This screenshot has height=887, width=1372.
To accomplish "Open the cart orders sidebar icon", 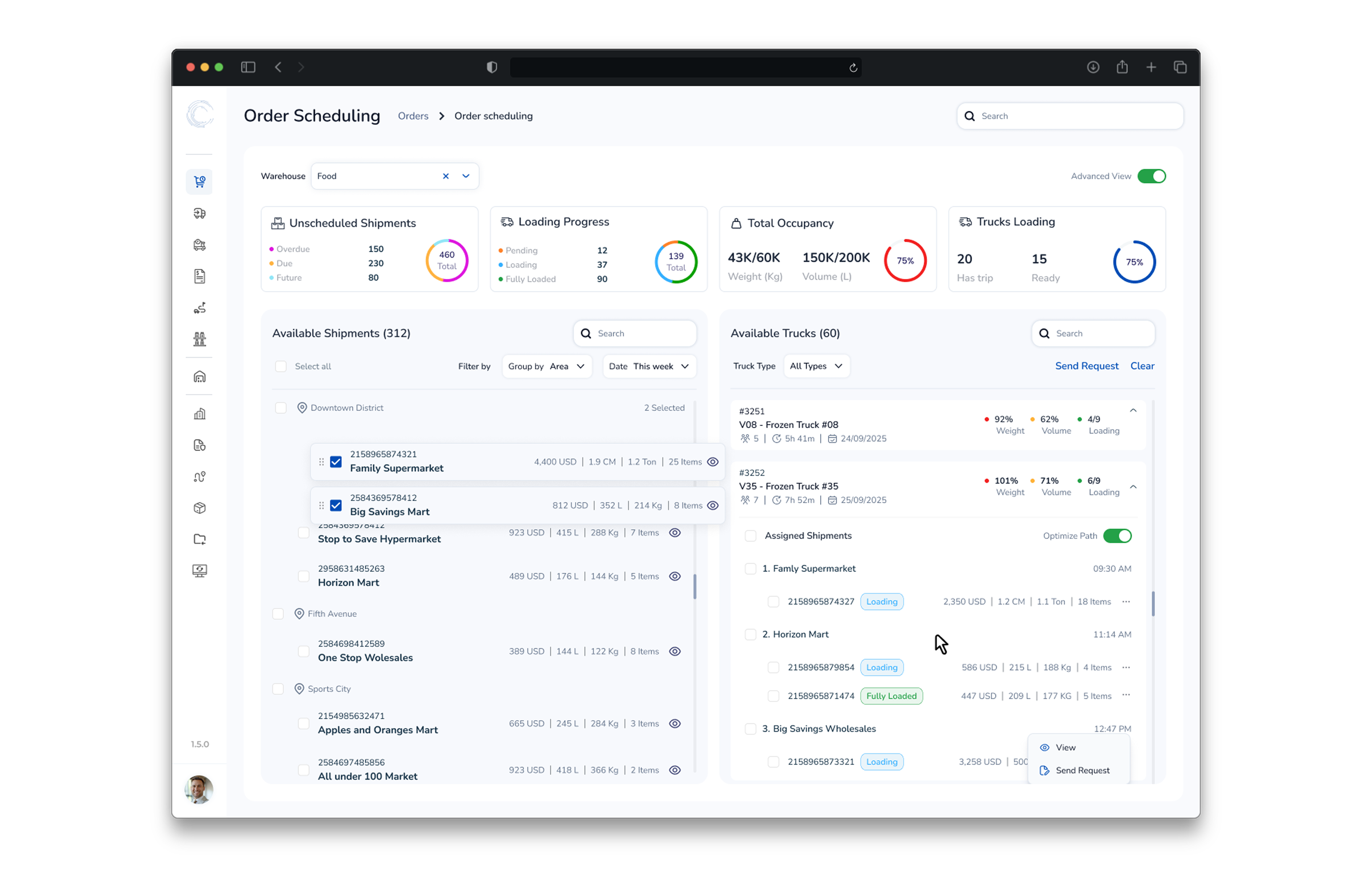I will coord(199,182).
